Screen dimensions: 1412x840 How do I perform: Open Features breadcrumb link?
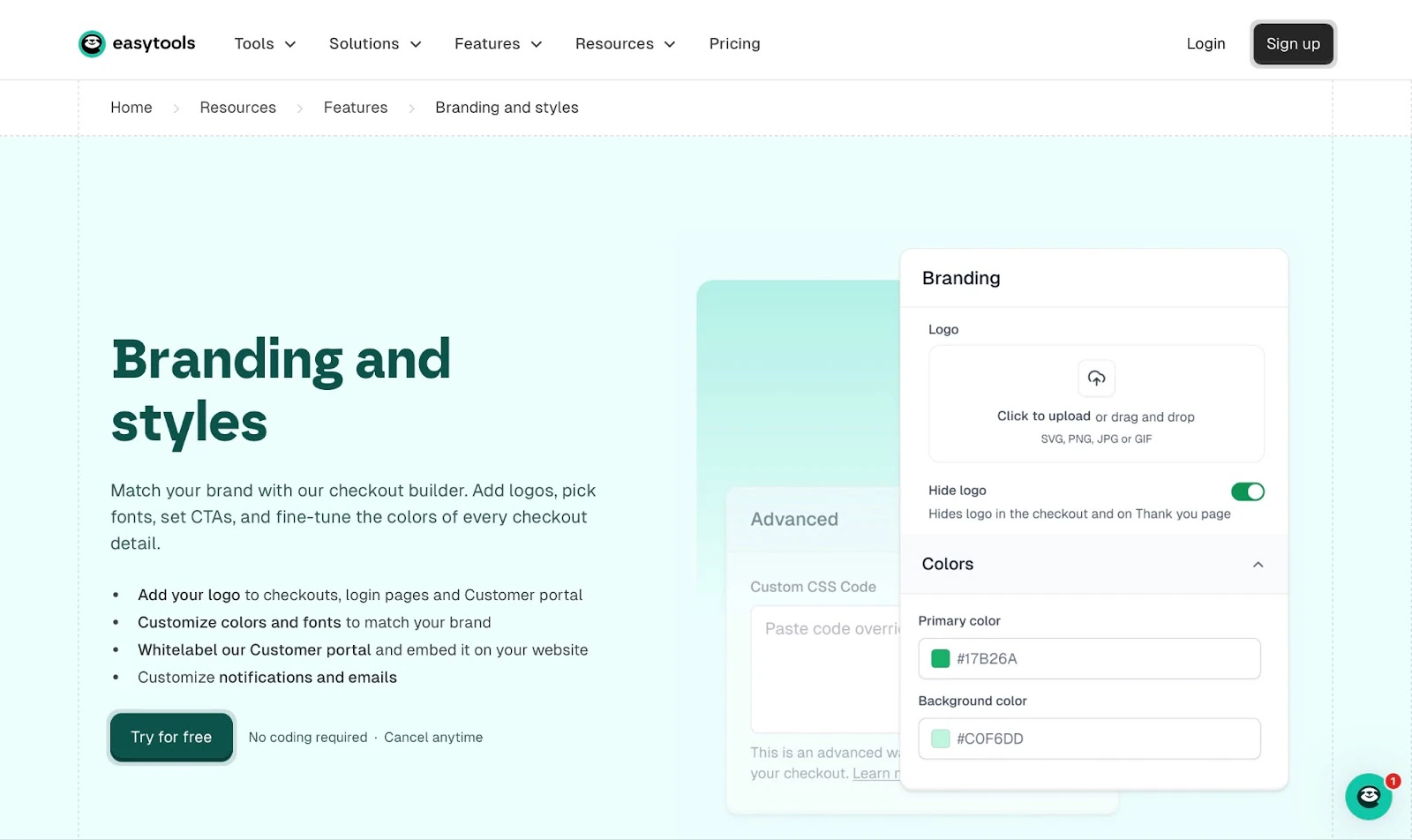(x=356, y=108)
